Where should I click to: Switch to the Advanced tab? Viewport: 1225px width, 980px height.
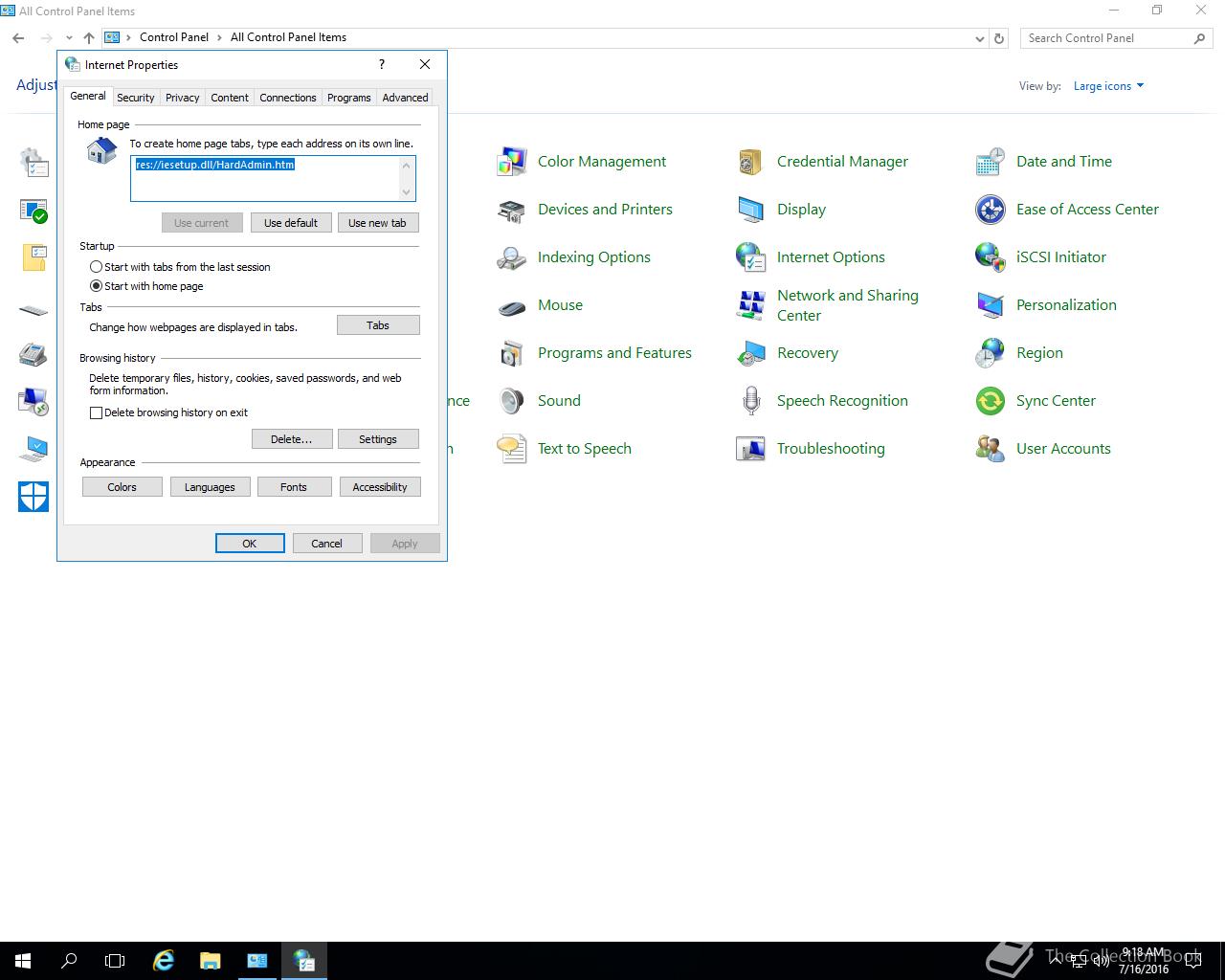click(x=405, y=98)
